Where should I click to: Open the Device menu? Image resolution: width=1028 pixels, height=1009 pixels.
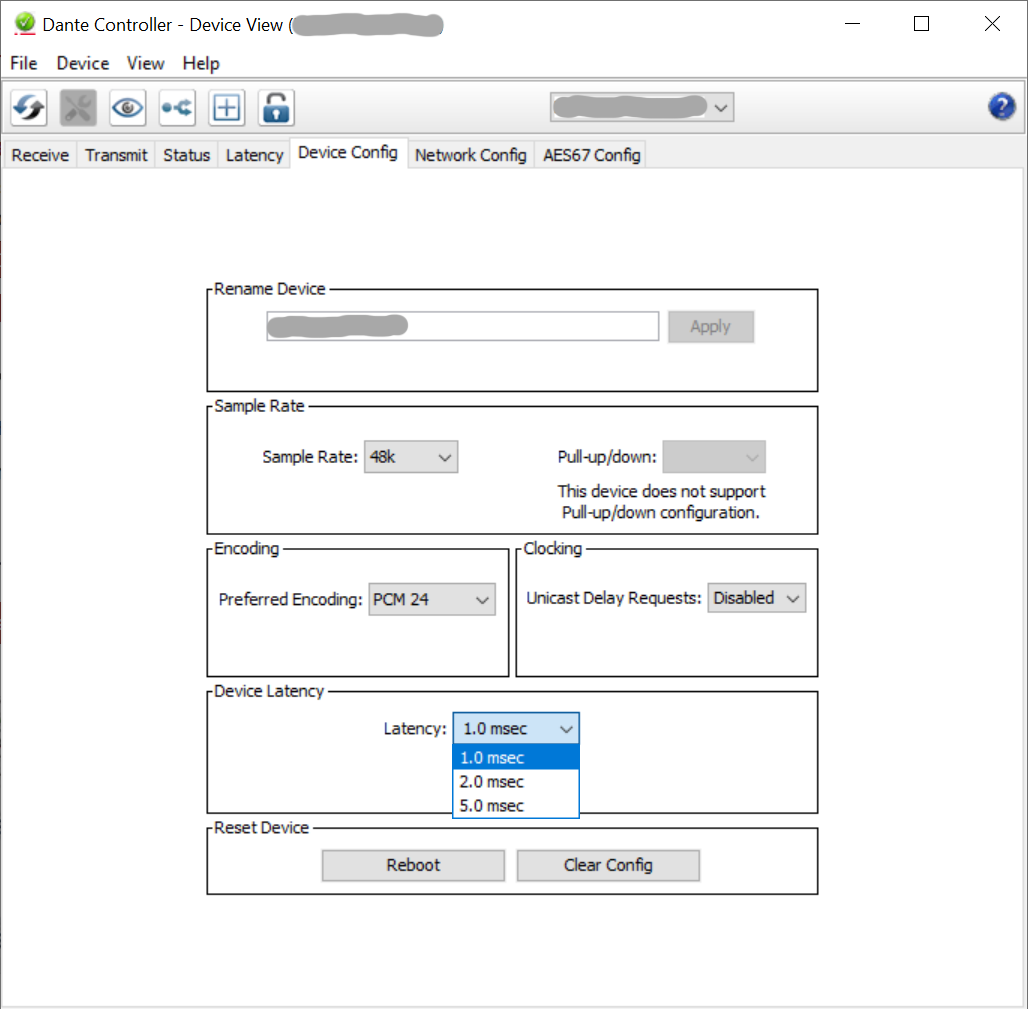click(x=83, y=64)
